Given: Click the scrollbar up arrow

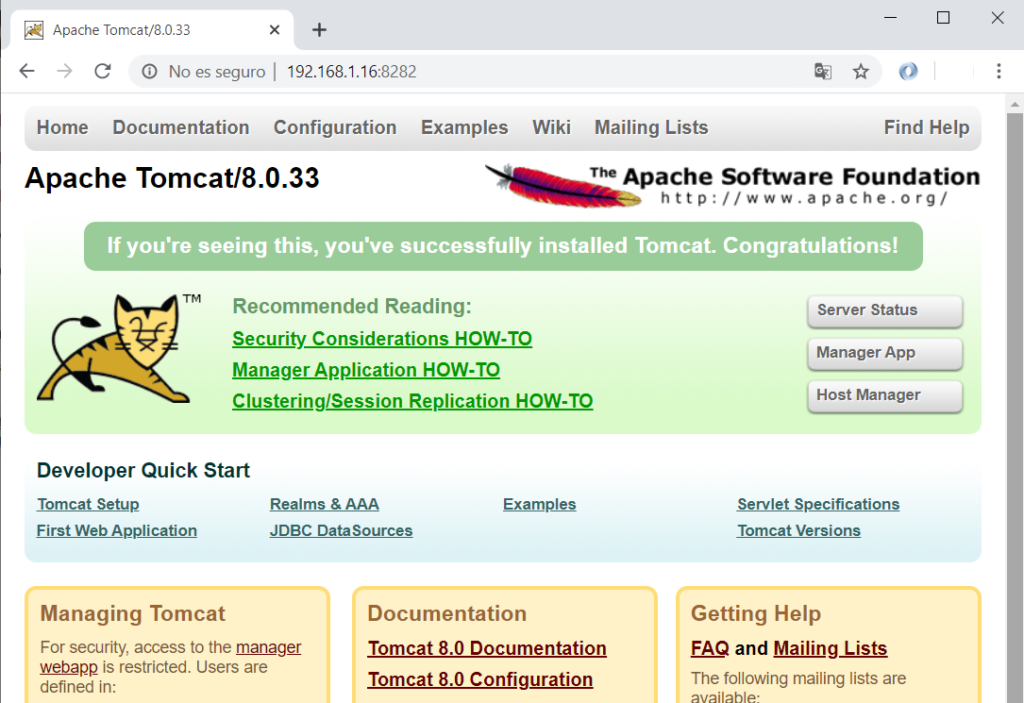Looking at the screenshot, I should pyautogui.click(x=1014, y=104).
